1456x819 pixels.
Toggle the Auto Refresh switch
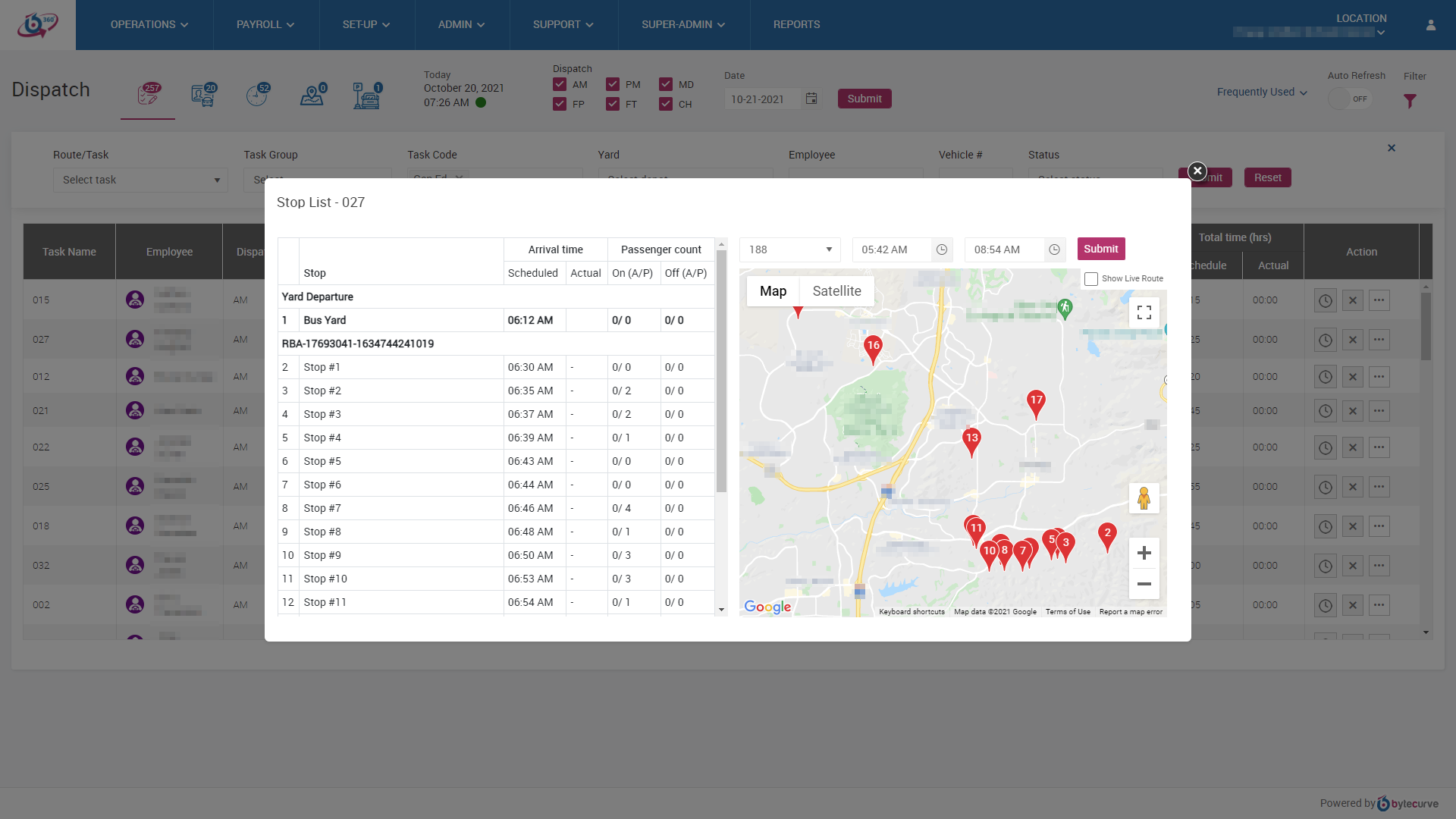(1349, 99)
